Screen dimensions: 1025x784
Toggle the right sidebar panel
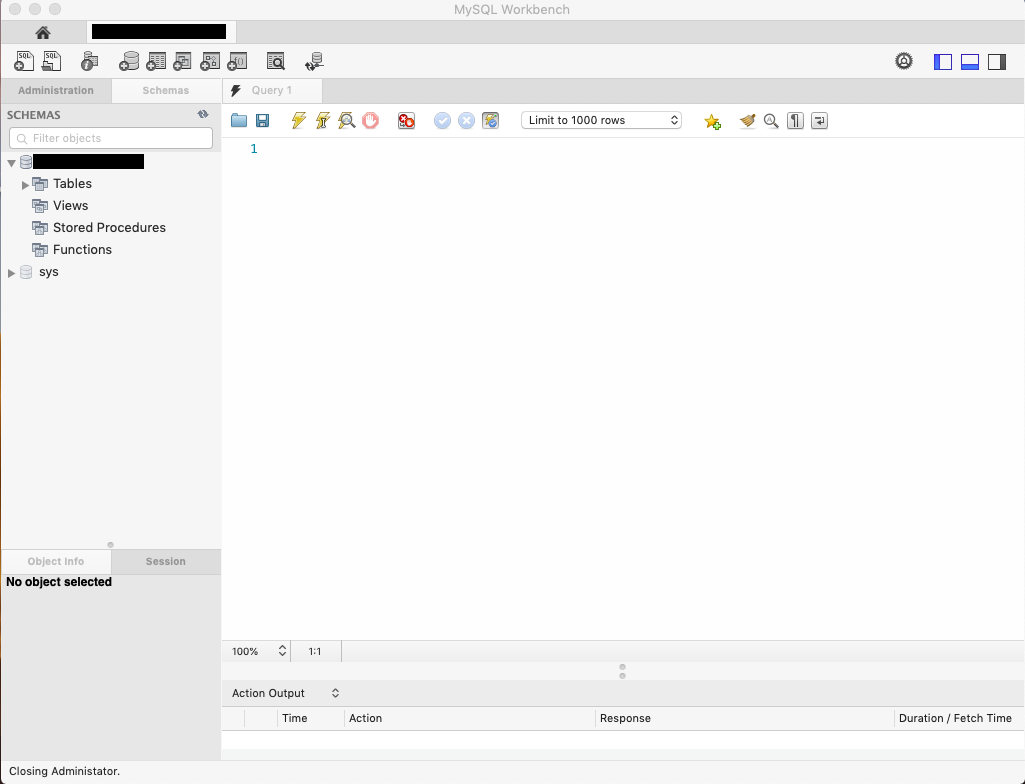[997, 62]
